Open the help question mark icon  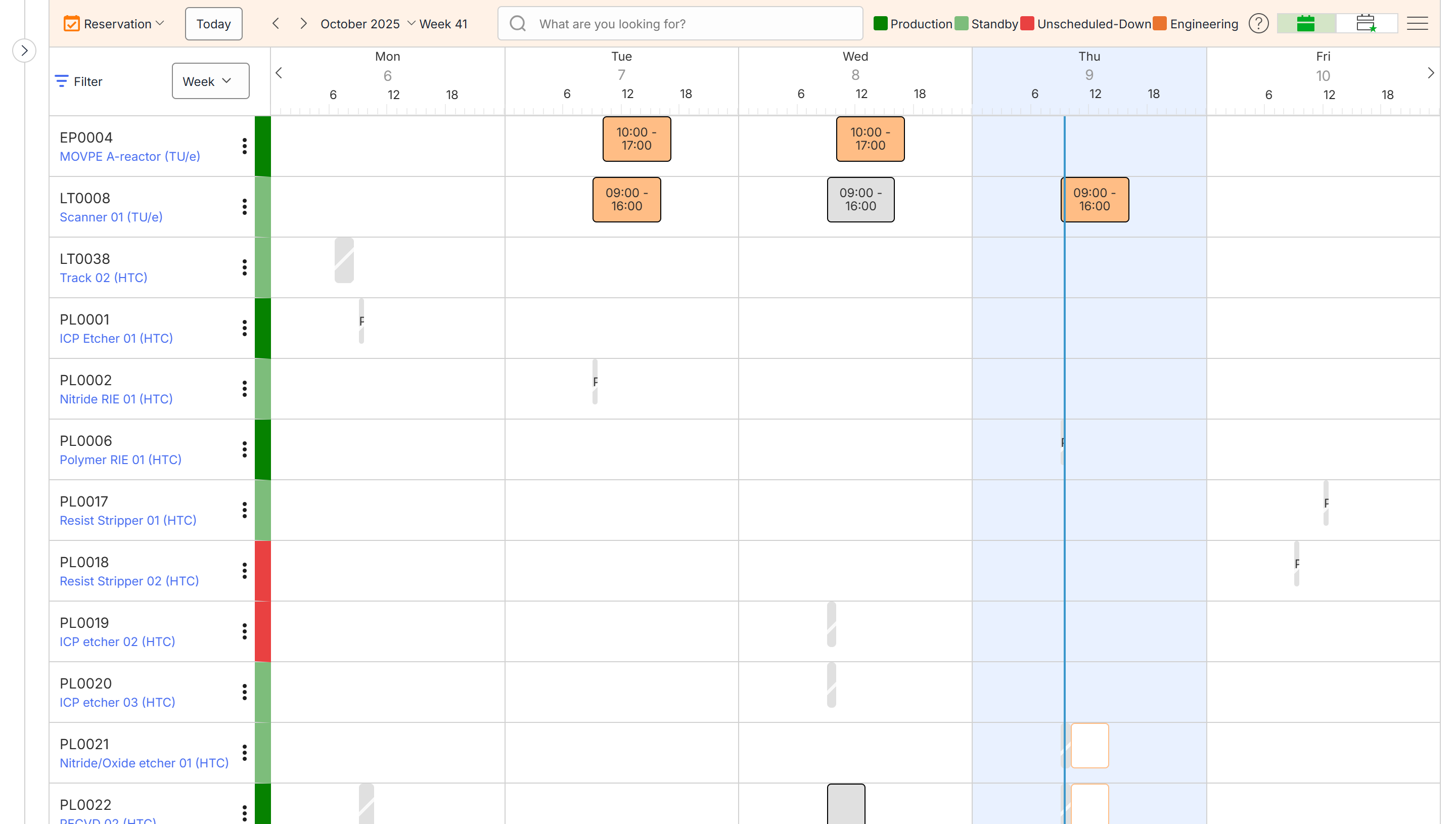click(x=1258, y=24)
